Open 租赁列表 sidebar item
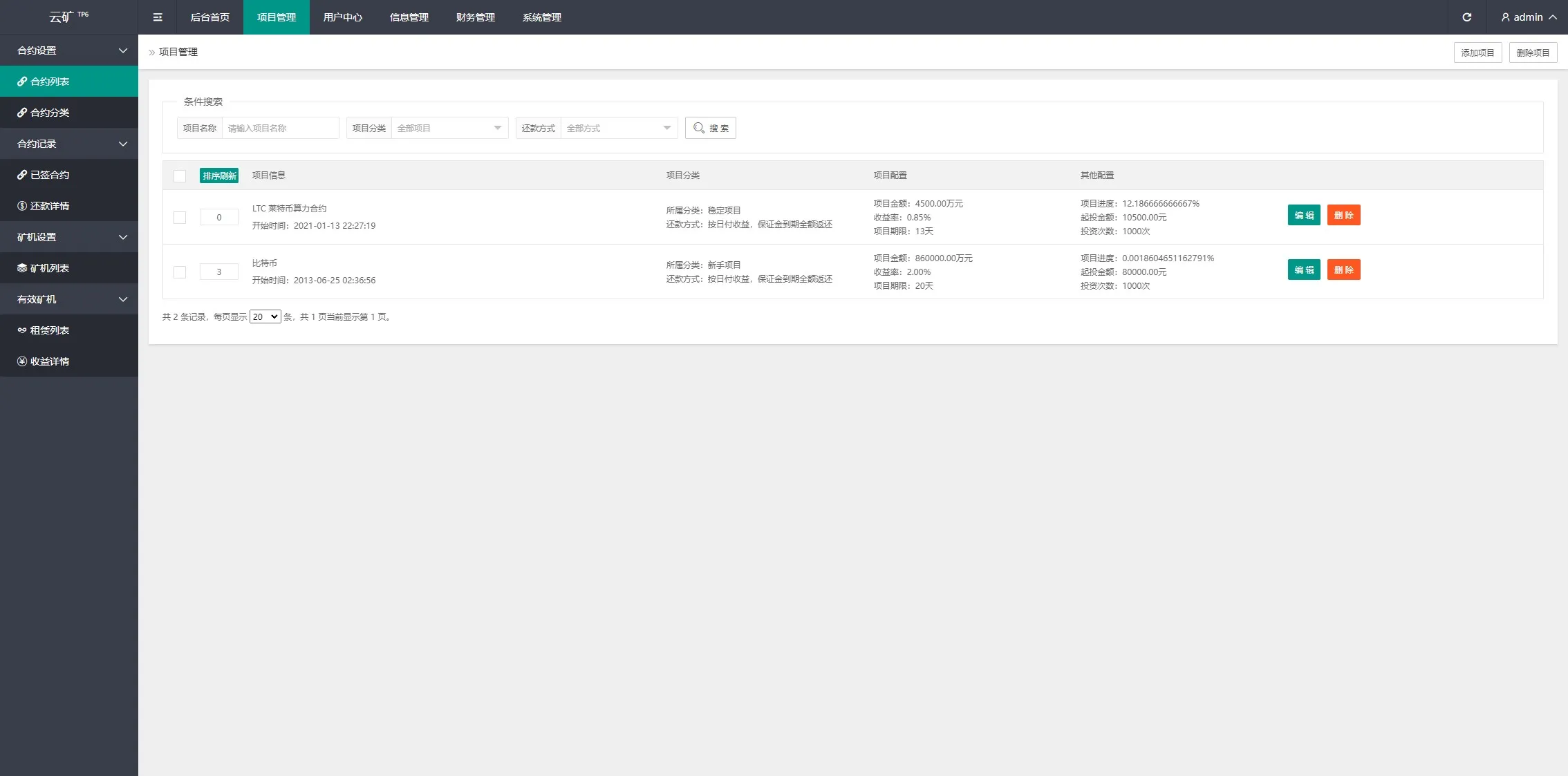The height and width of the screenshot is (776, 1568). click(50, 330)
